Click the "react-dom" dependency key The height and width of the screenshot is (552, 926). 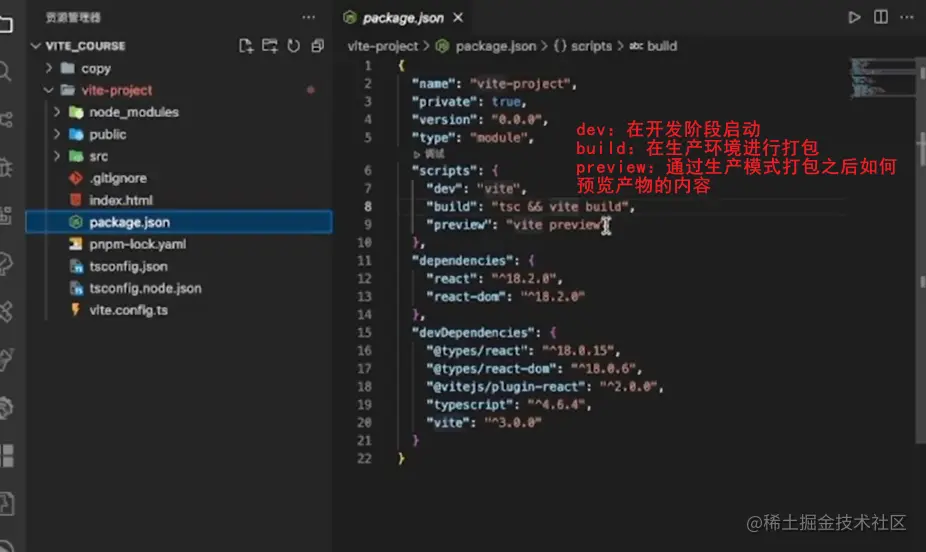[466, 296]
